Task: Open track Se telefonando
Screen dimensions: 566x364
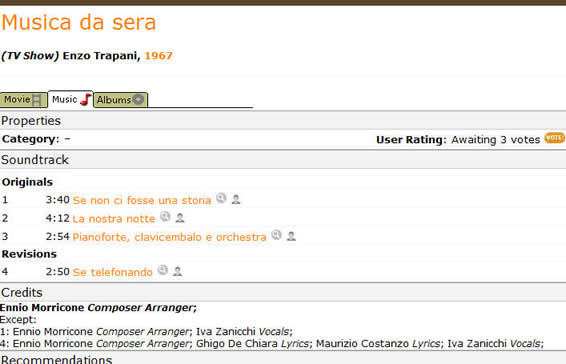Action: tap(113, 272)
